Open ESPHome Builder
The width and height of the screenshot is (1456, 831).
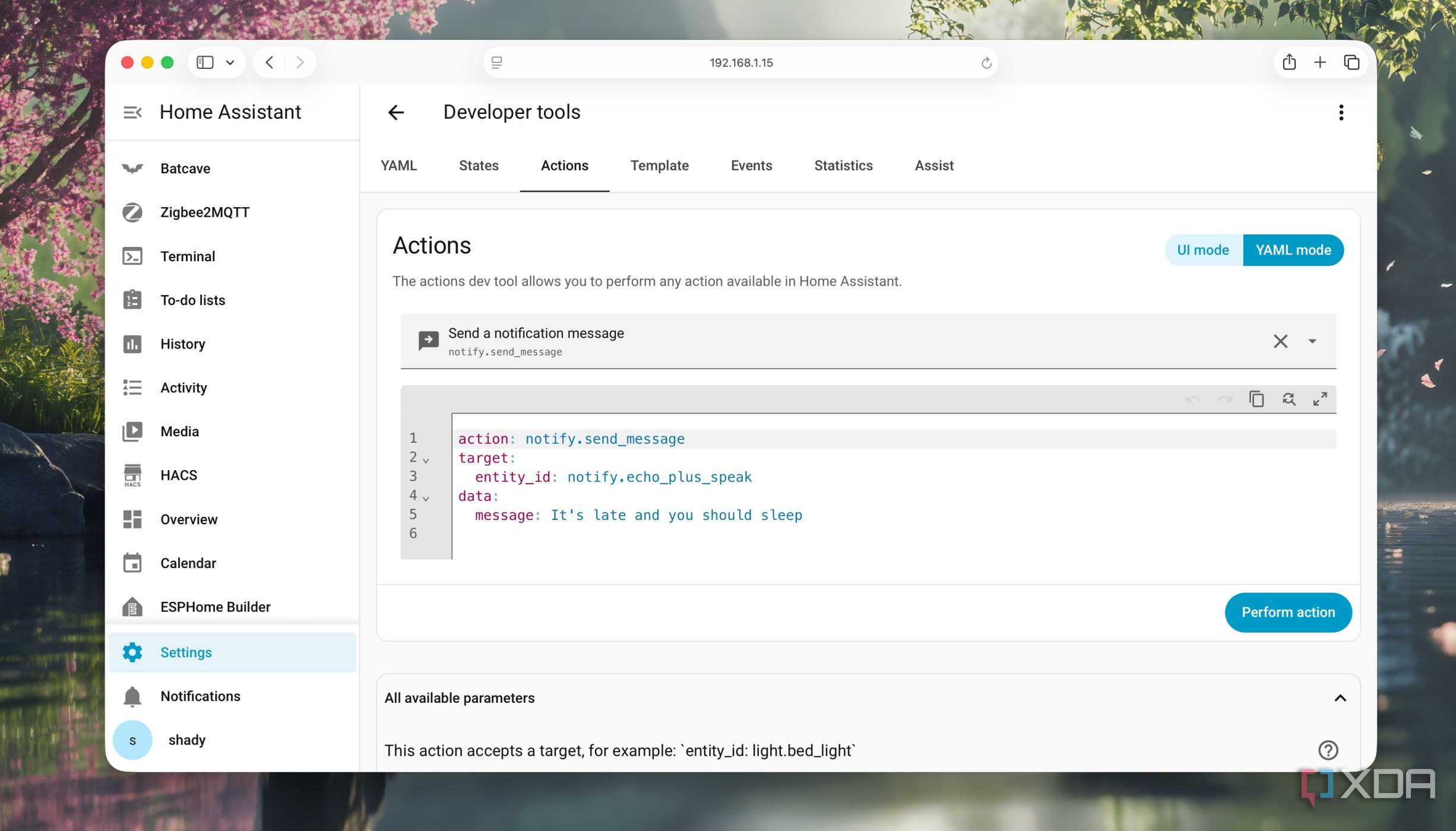[232, 607]
